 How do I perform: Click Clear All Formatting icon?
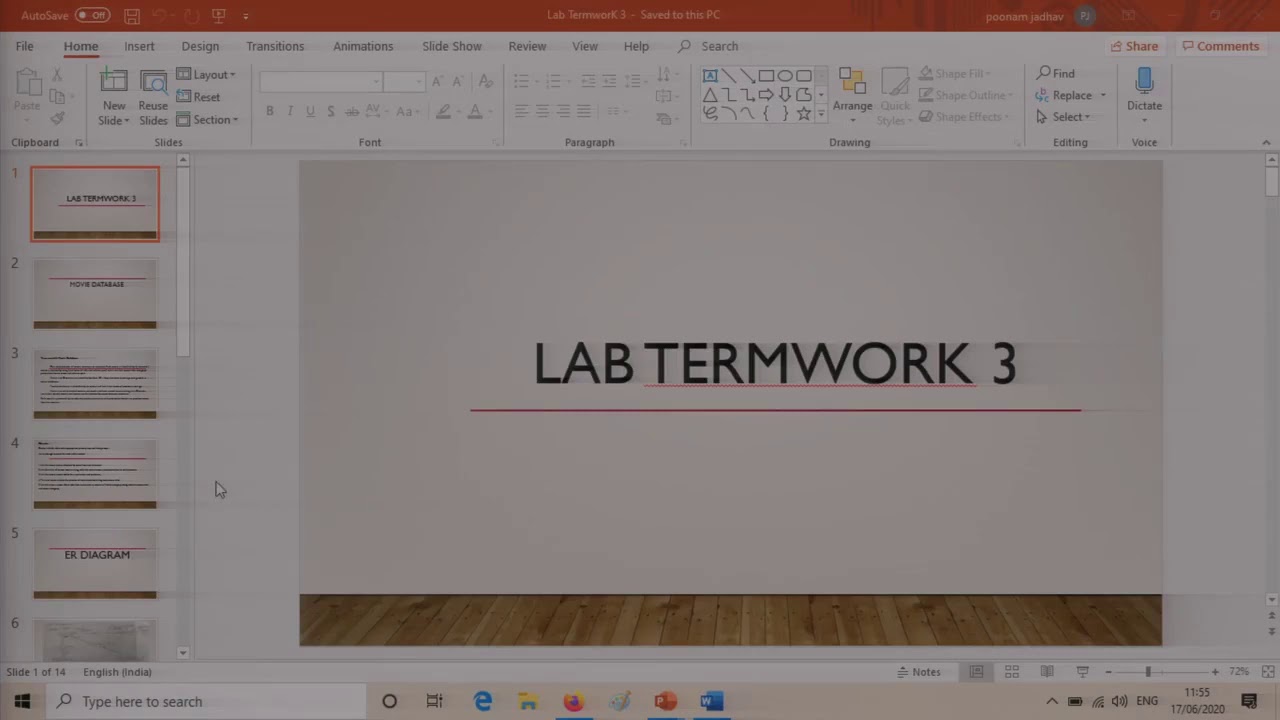coord(485,81)
